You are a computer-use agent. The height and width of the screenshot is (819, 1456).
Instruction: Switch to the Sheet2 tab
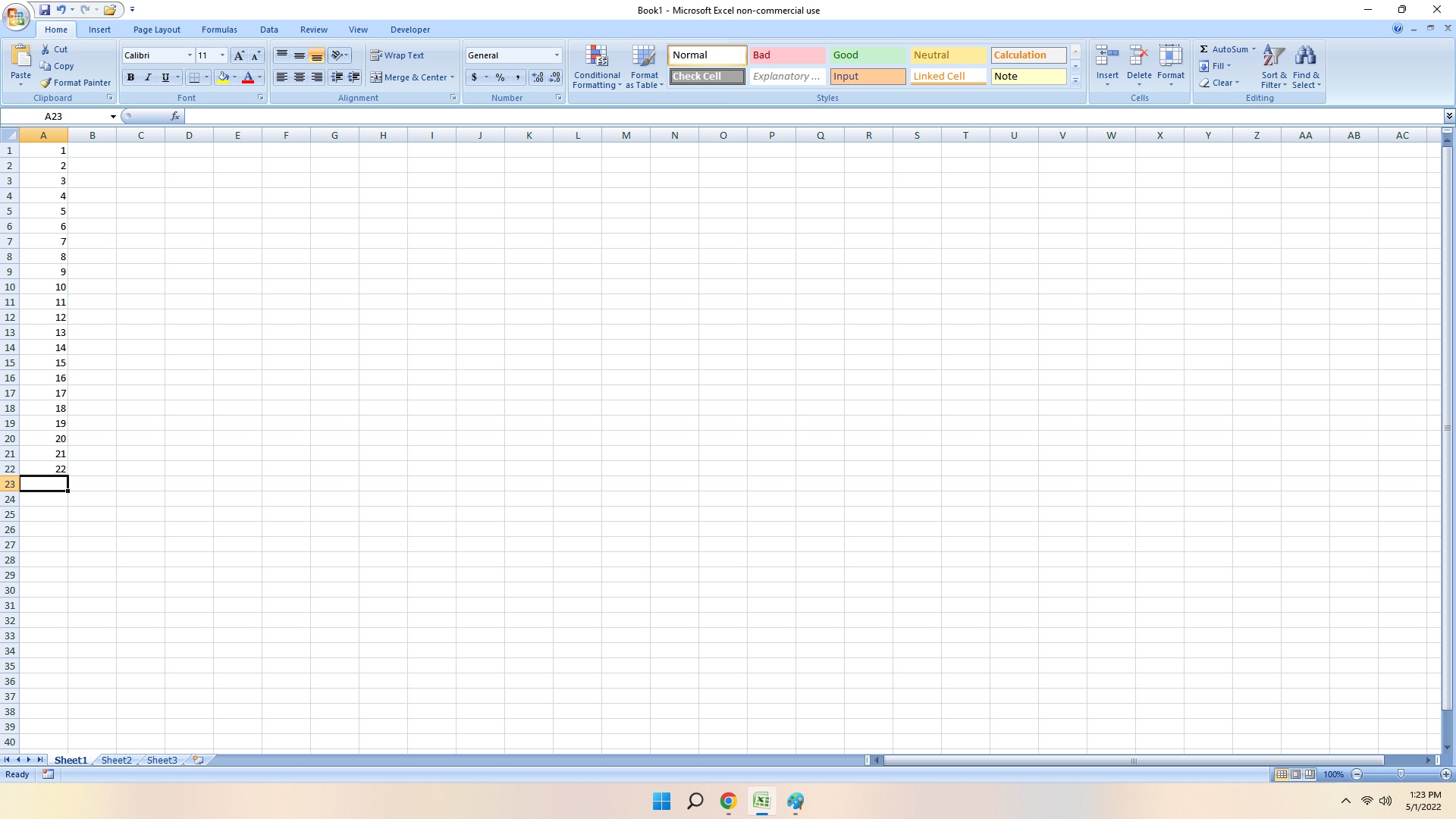coord(116,760)
